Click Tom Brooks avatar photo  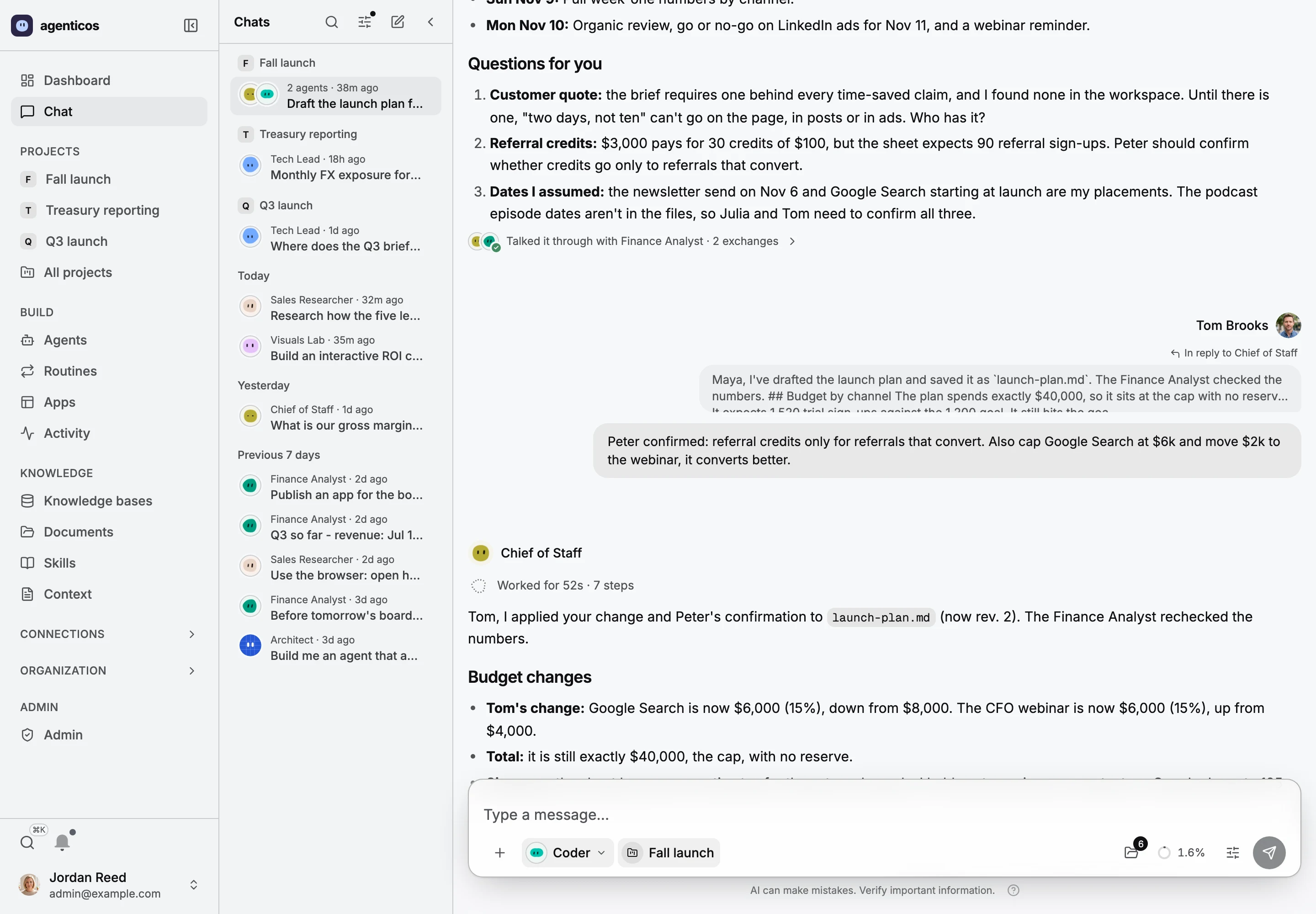1288,325
